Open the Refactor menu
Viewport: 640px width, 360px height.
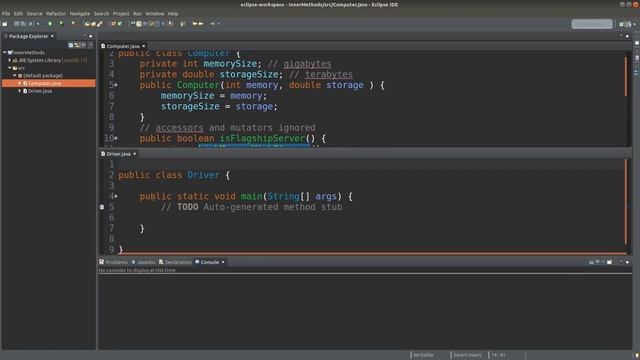(x=56, y=13)
